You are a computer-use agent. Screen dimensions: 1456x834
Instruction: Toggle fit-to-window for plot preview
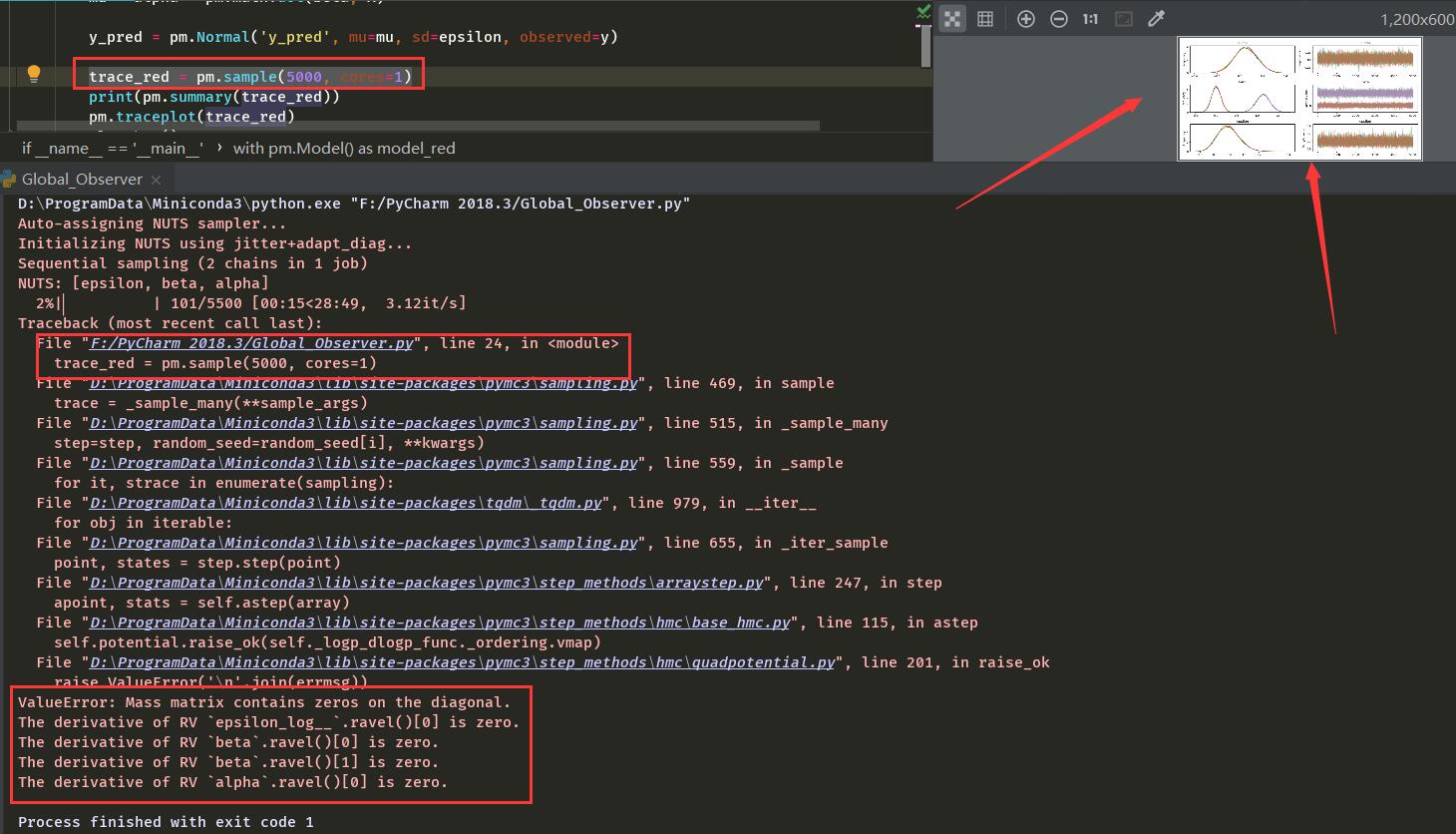(952, 18)
